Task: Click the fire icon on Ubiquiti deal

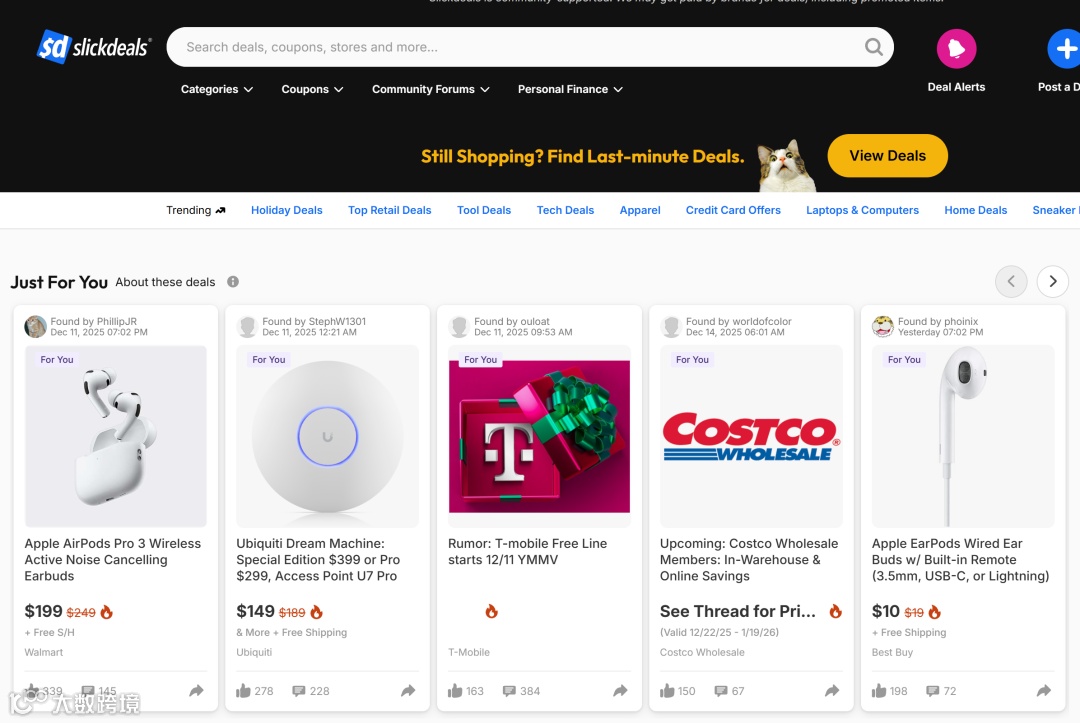Action: click(316, 611)
